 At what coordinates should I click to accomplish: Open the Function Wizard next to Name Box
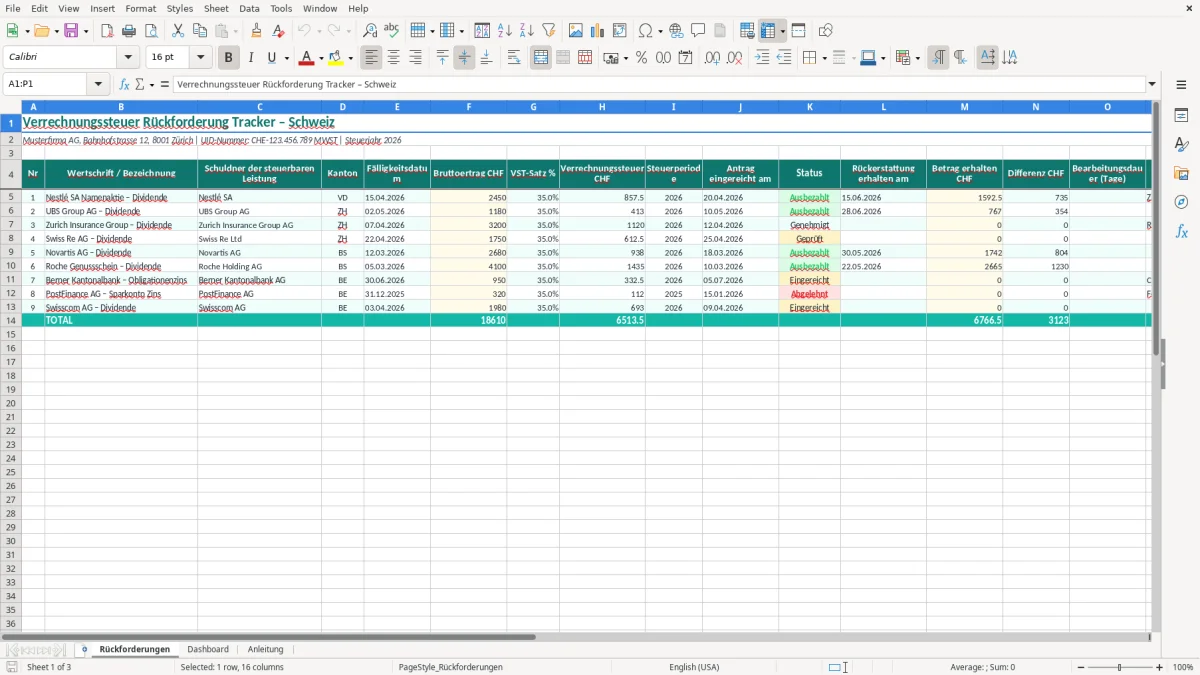[x=125, y=84]
